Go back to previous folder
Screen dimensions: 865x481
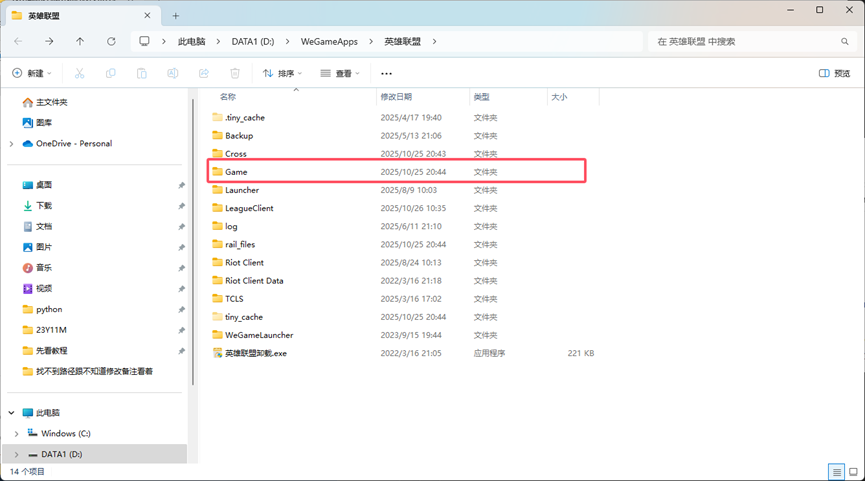coord(18,41)
